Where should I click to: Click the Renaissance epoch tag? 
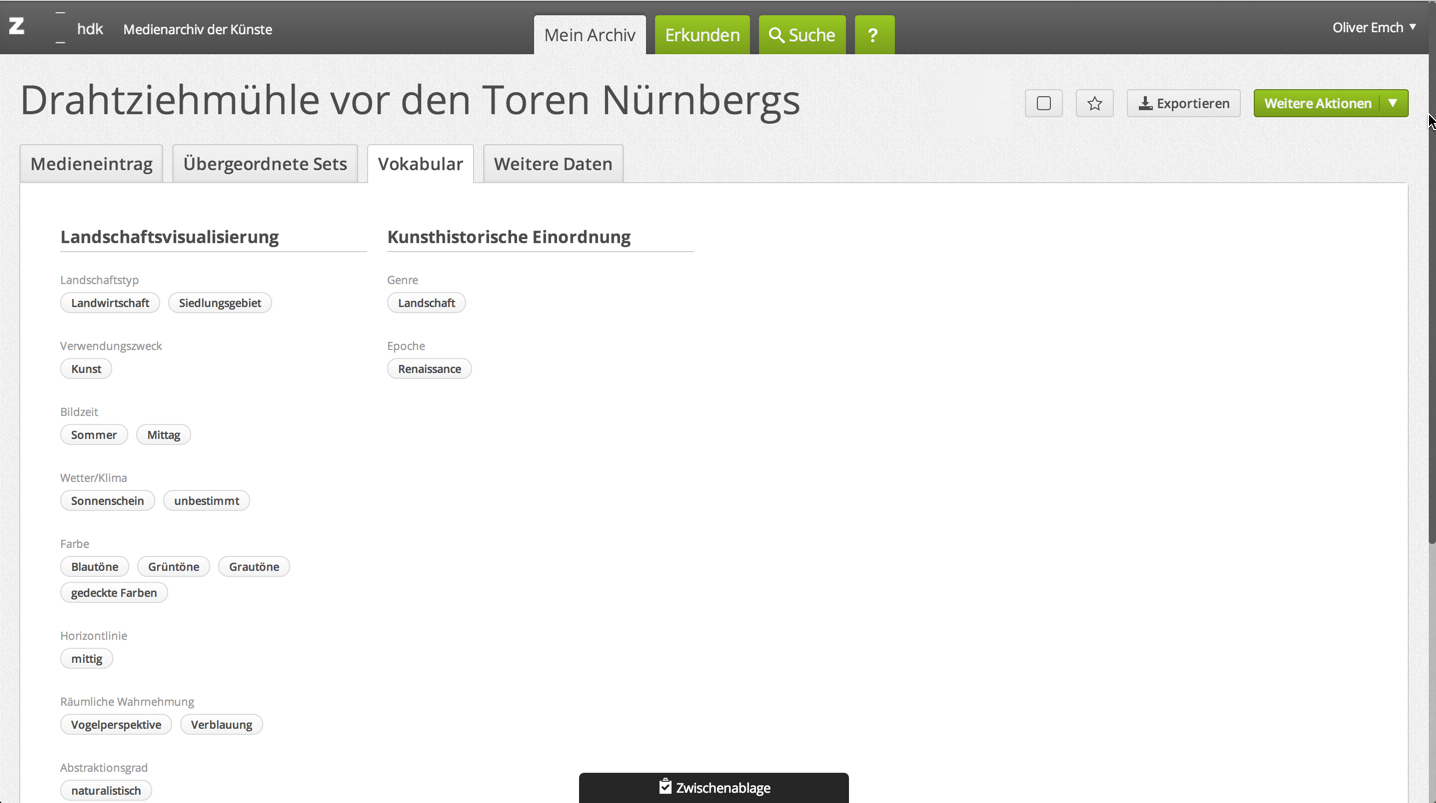[429, 369]
